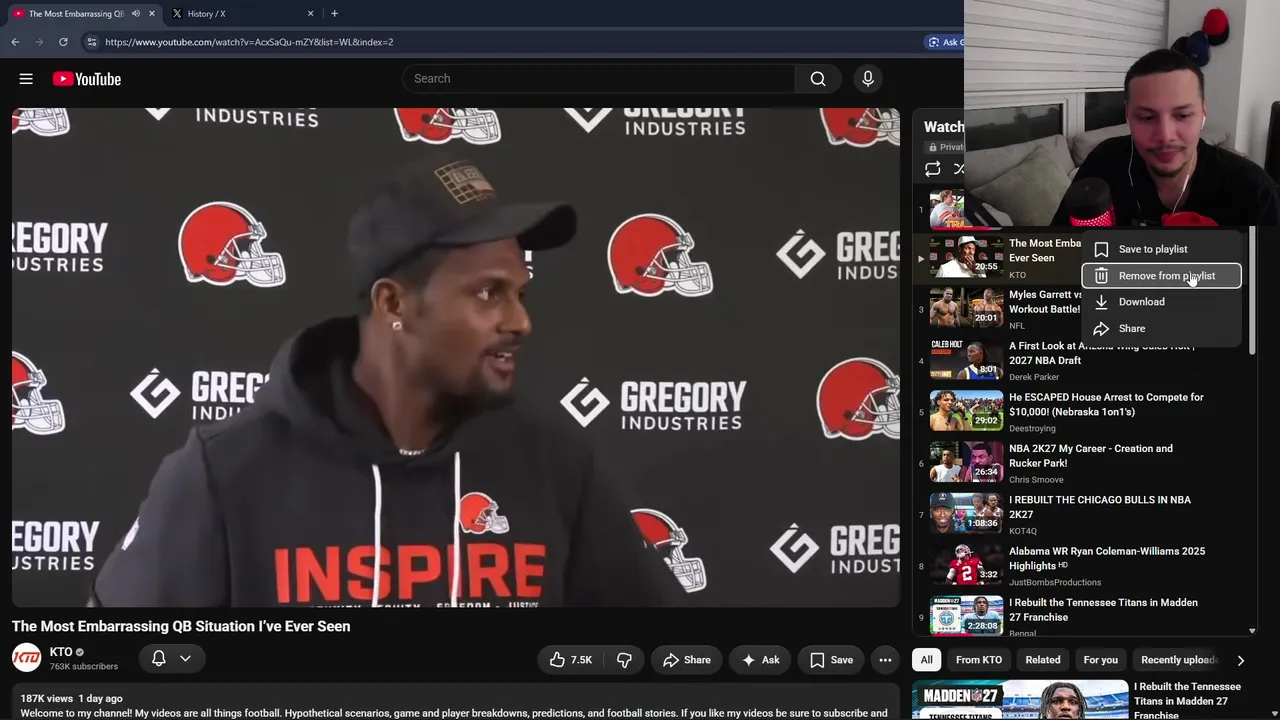Click Save button under video
Image resolution: width=1280 pixels, height=720 pixels.
coord(831,660)
